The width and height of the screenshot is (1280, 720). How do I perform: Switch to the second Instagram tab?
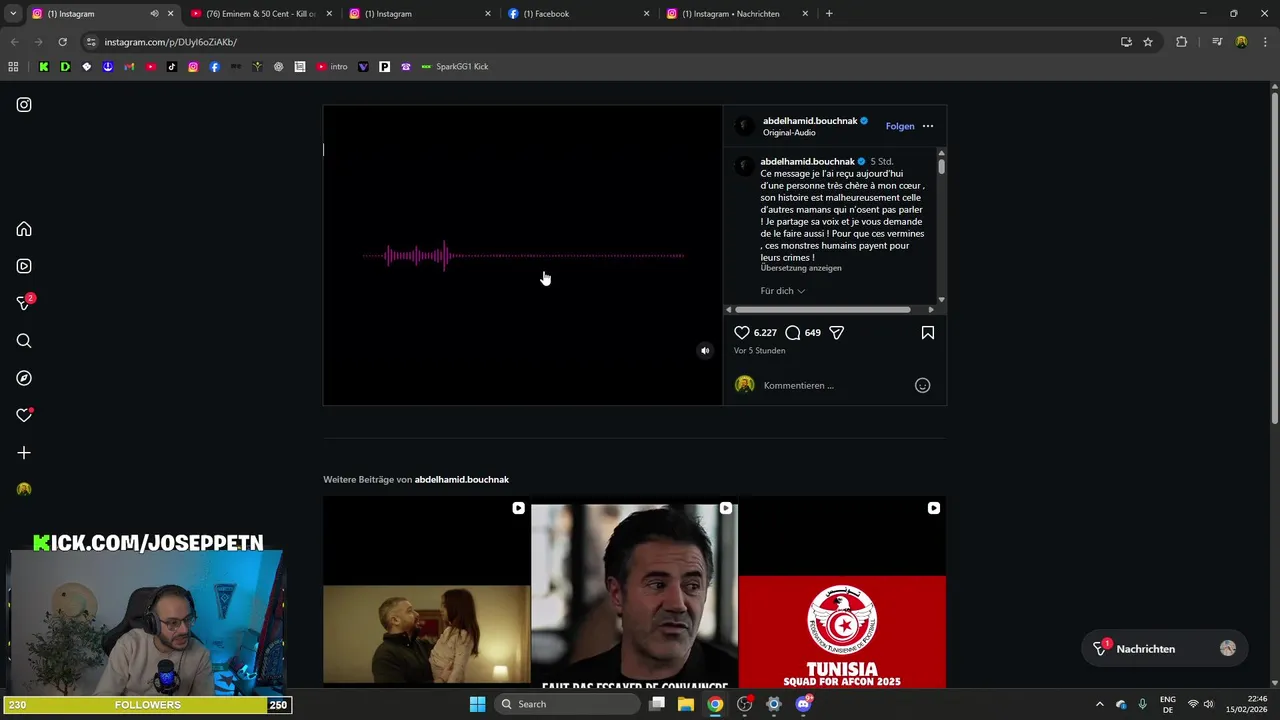click(x=420, y=14)
